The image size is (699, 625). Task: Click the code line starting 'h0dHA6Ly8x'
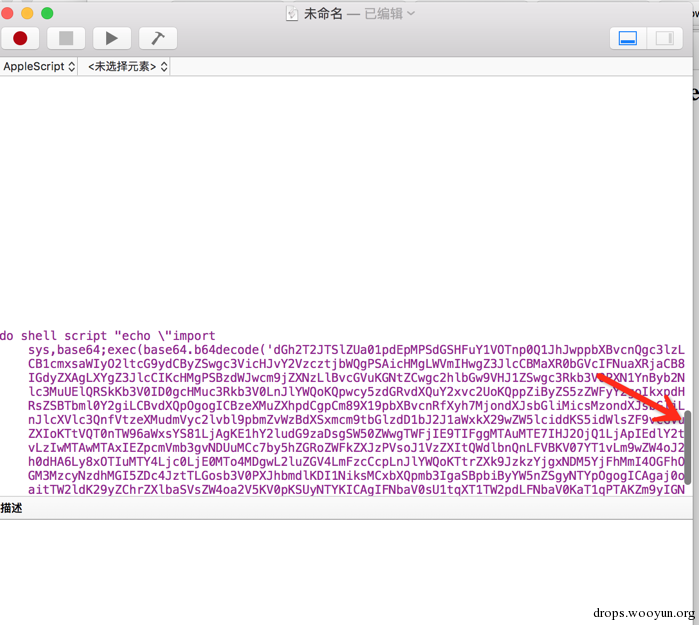click(356, 462)
